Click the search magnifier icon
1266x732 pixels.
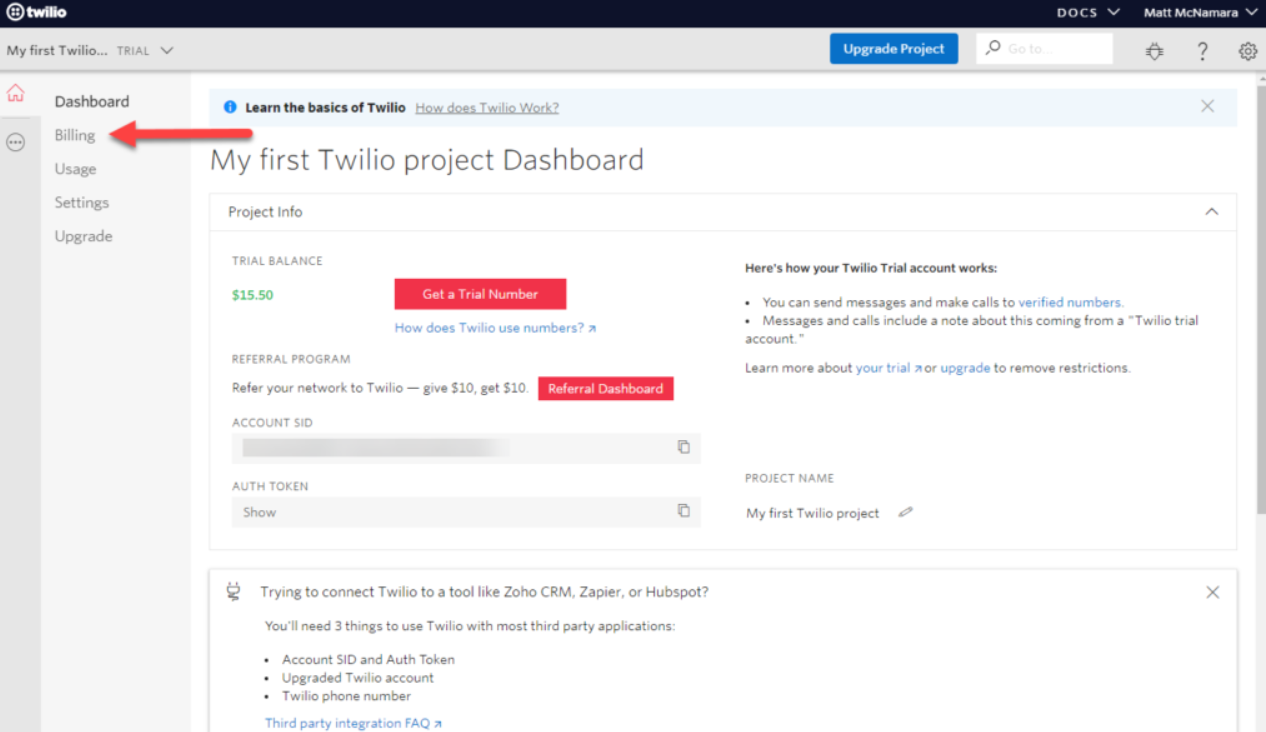993,48
